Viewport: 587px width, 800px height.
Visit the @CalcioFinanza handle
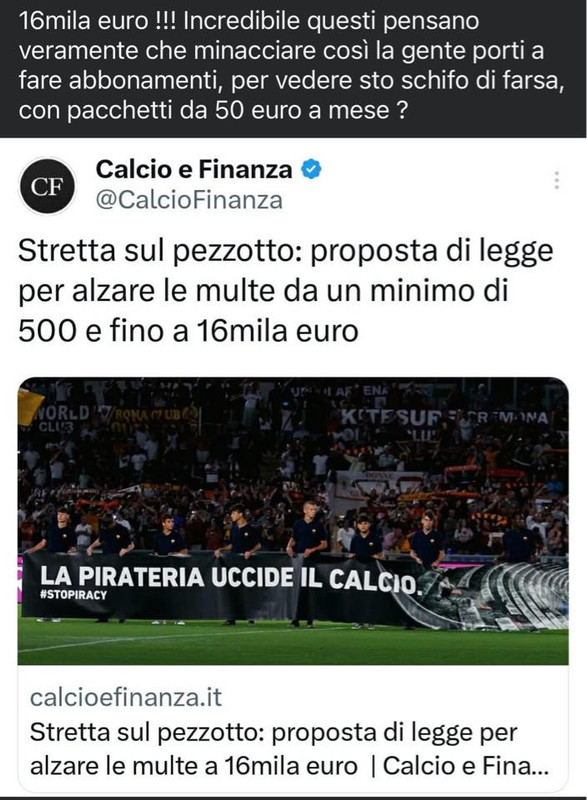coord(189,200)
